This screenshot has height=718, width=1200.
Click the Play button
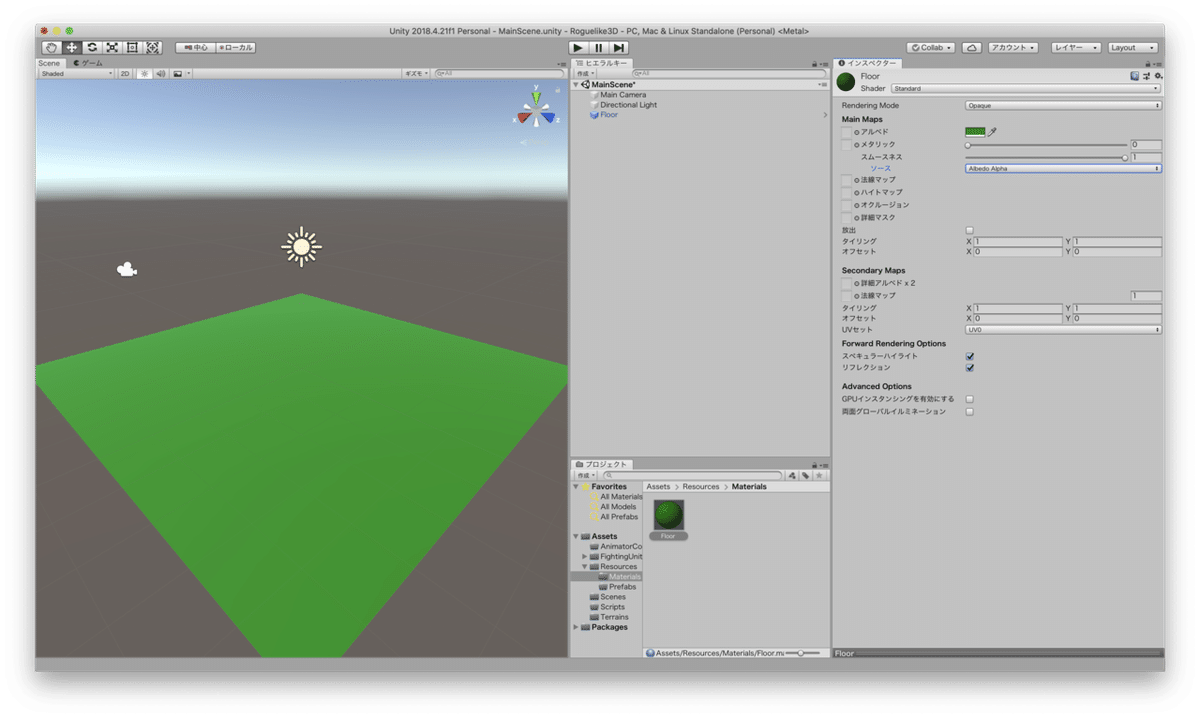point(578,47)
